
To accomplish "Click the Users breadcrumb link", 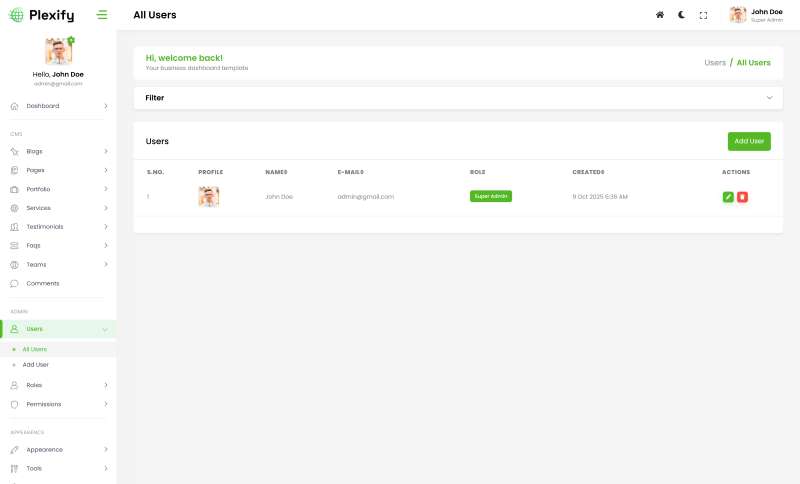I will coord(715,63).
